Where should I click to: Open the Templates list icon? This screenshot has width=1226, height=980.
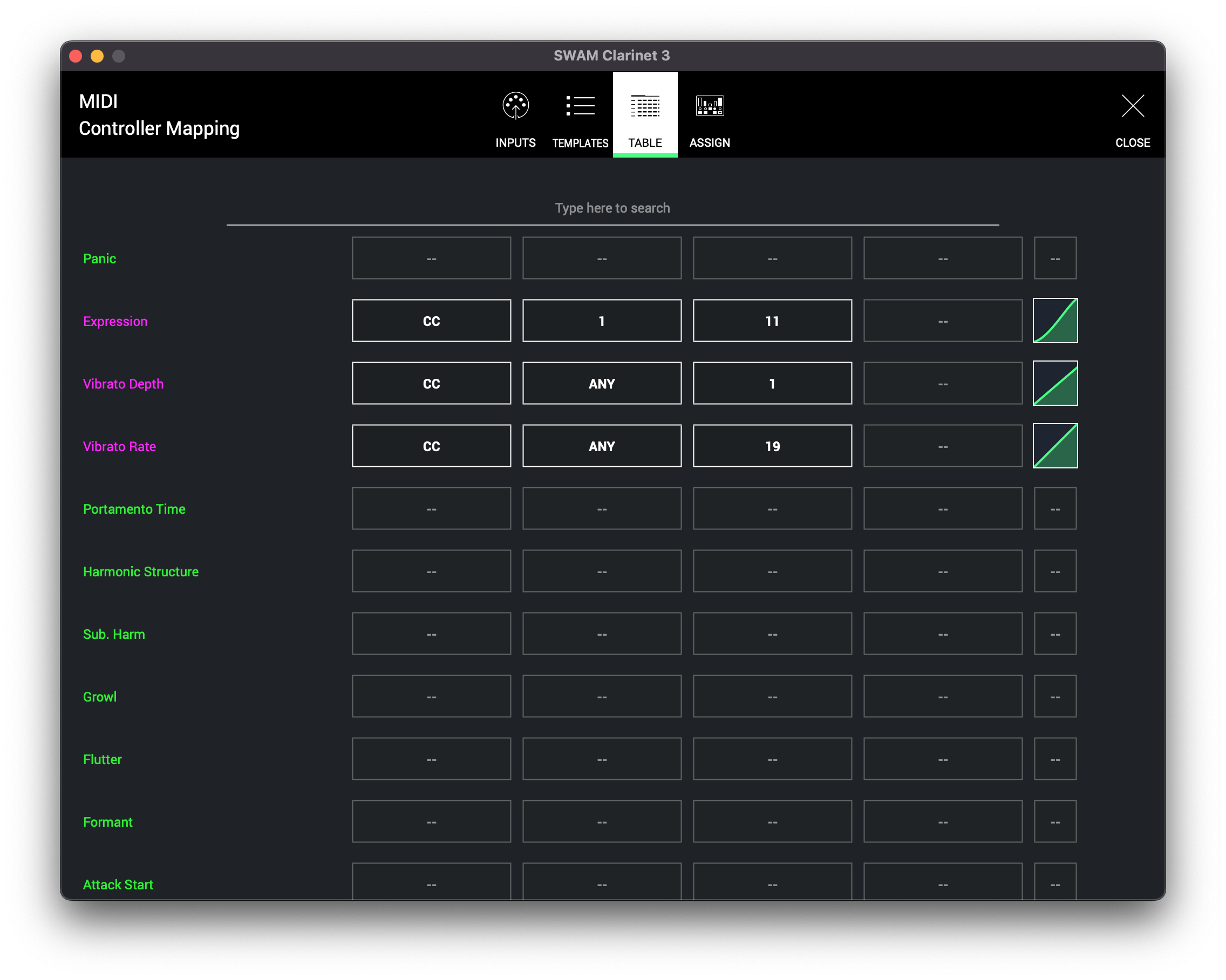580,107
